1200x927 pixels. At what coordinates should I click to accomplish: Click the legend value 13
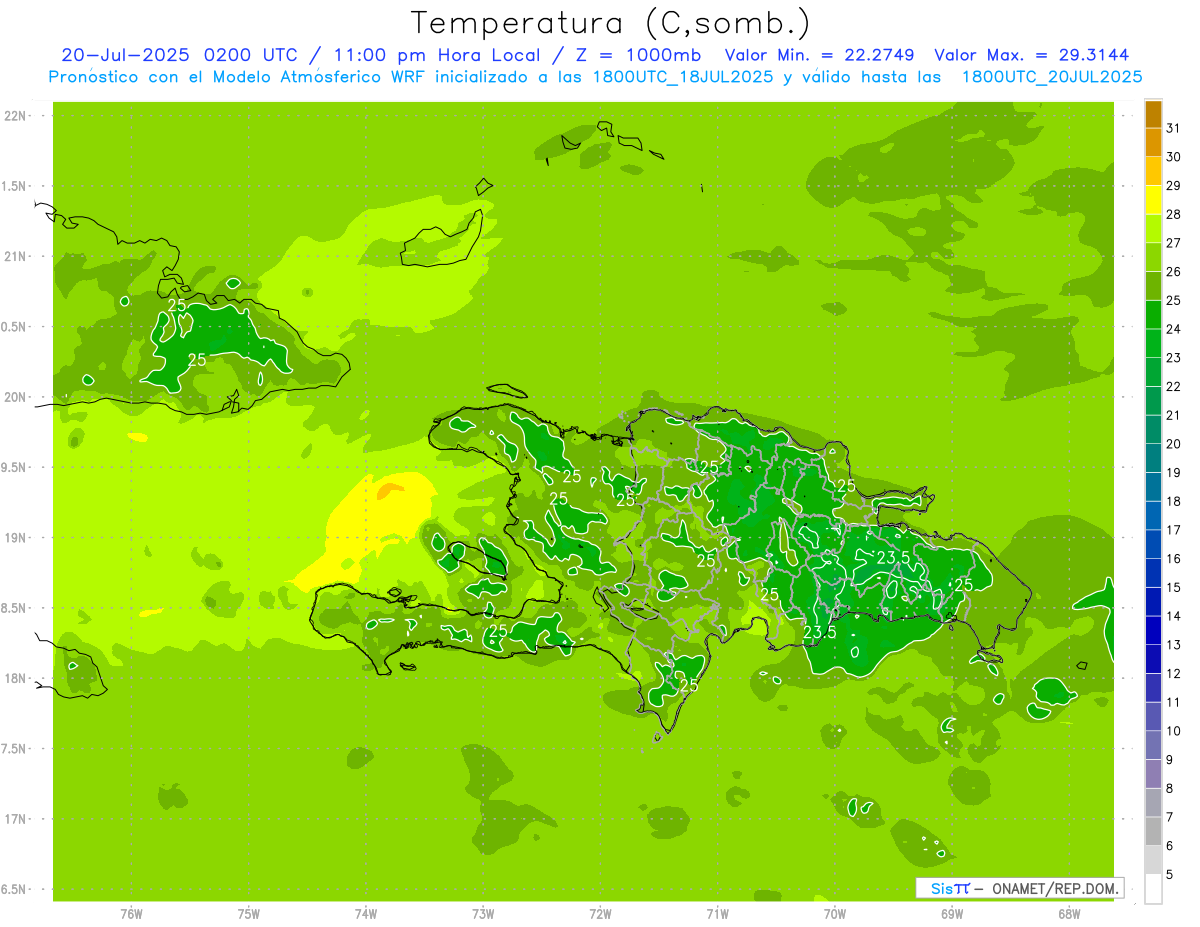tap(1174, 645)
